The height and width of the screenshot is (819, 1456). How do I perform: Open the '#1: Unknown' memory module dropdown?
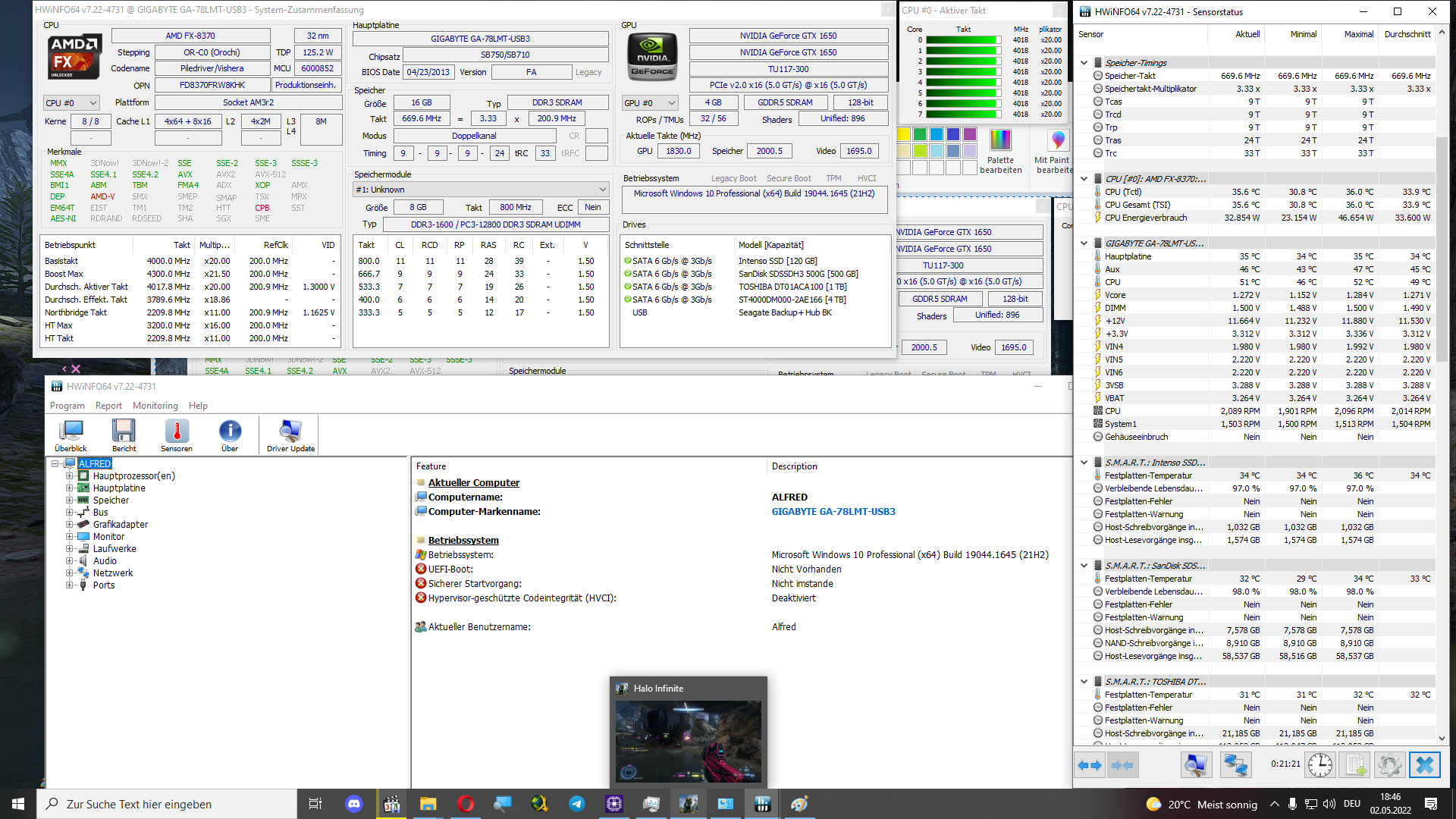point(481,190)
